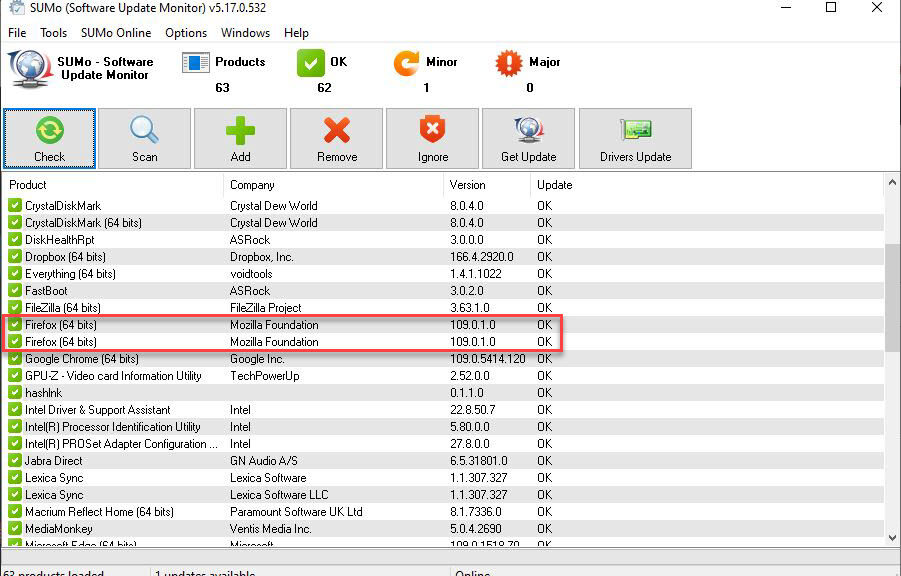The width and height of the screenshot is (901, 576).
Task: Click the green OK checkmark icon in summary
Action: pyautogui.click(x=311, y=63)
